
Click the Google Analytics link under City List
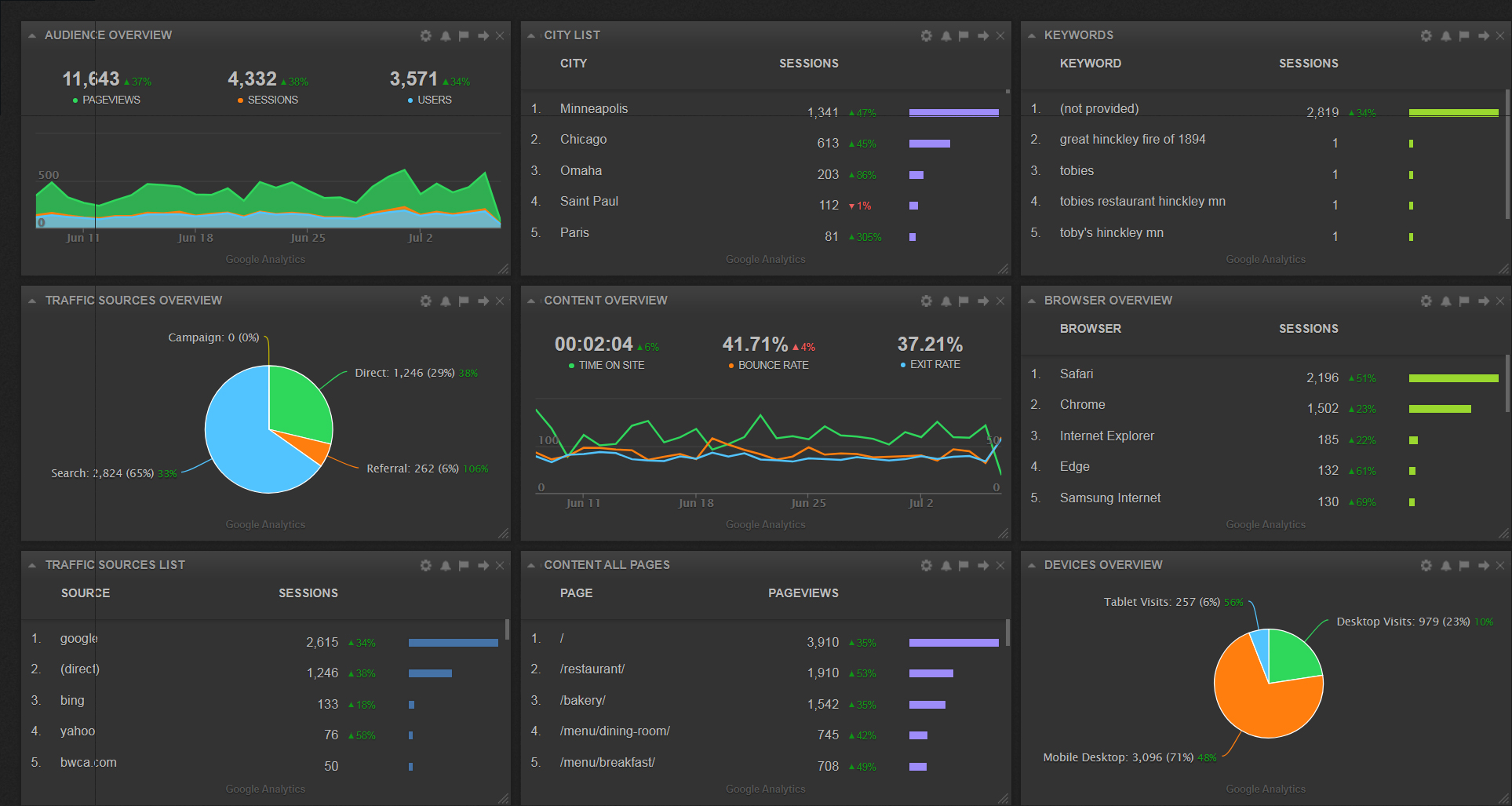click(765, 260)
